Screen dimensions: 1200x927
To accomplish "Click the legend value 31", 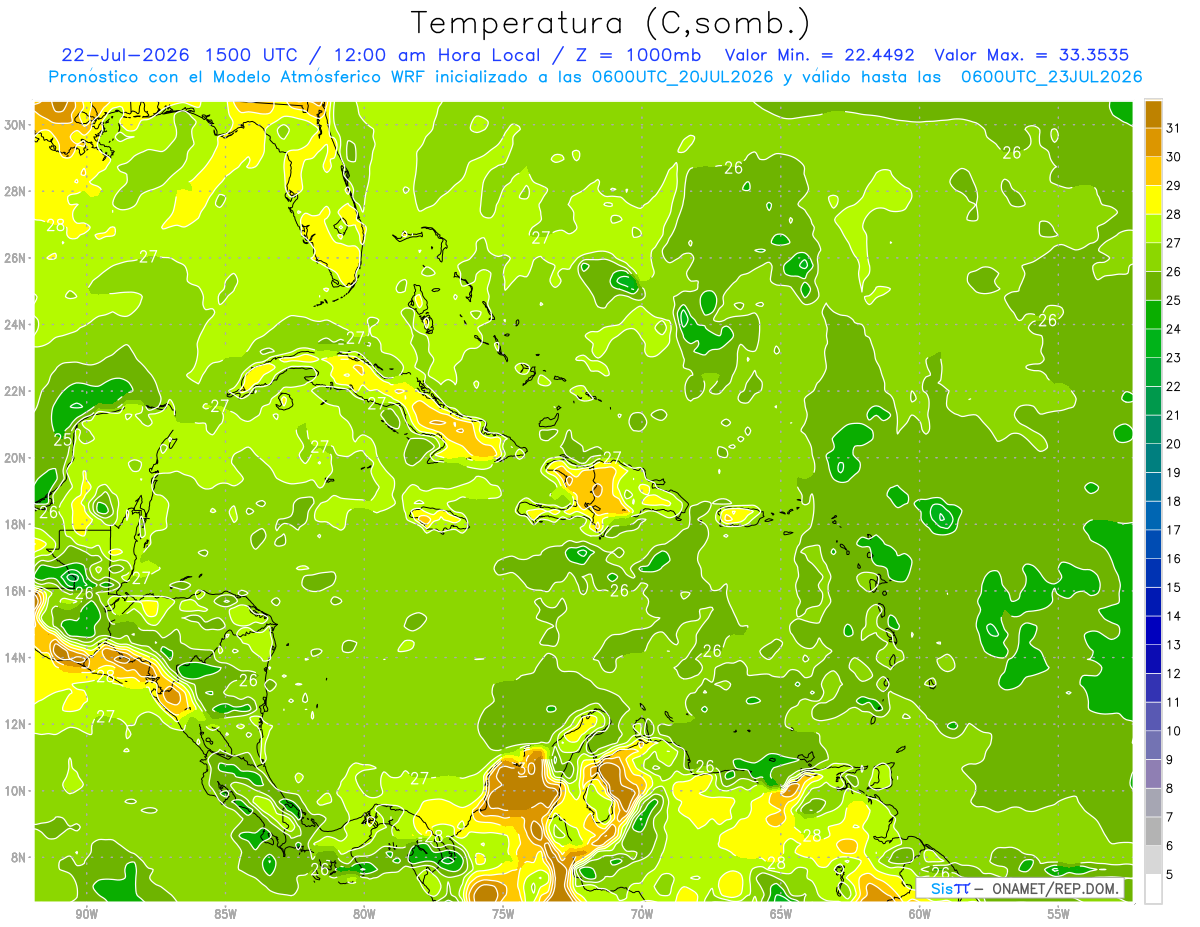I will click(x=1174, y=128).
